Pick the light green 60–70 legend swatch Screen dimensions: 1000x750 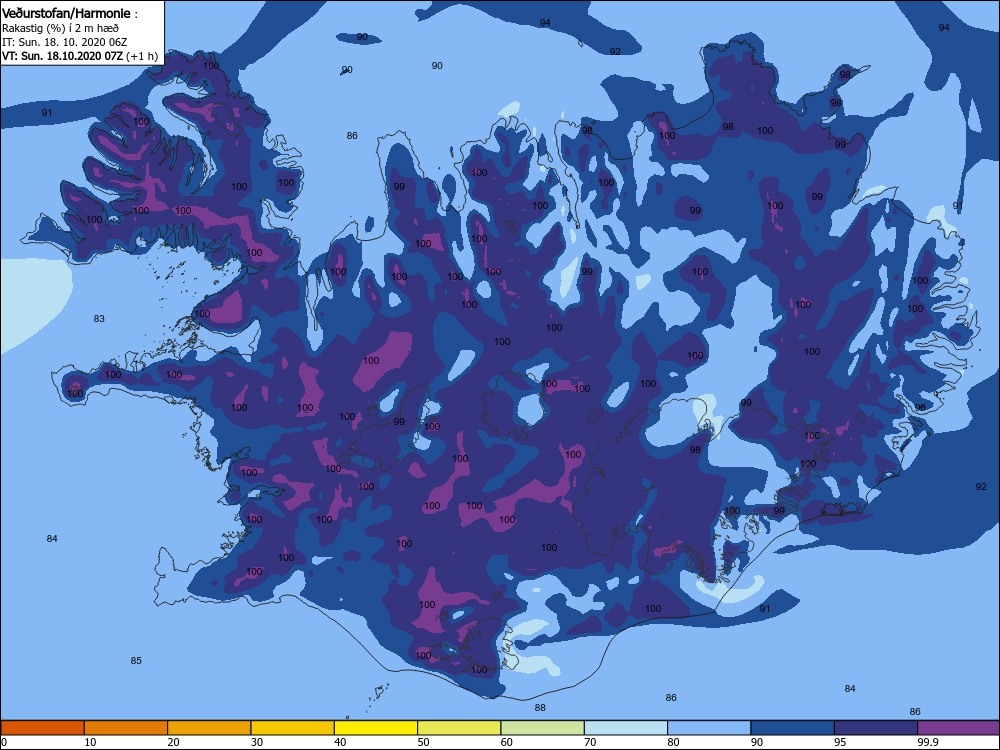point(543,728)
